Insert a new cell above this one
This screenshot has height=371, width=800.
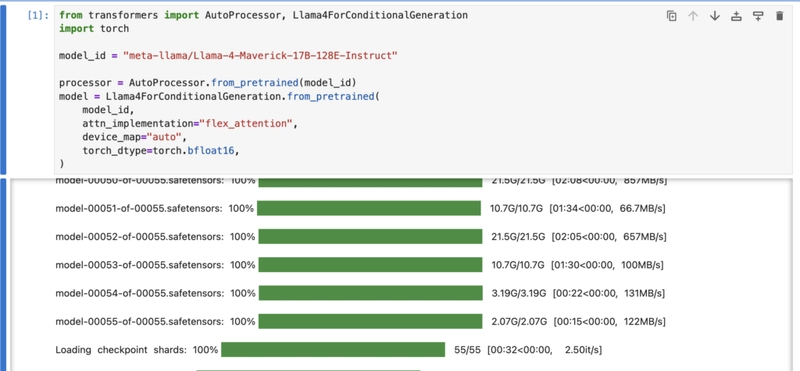click(x=736, y=16)
